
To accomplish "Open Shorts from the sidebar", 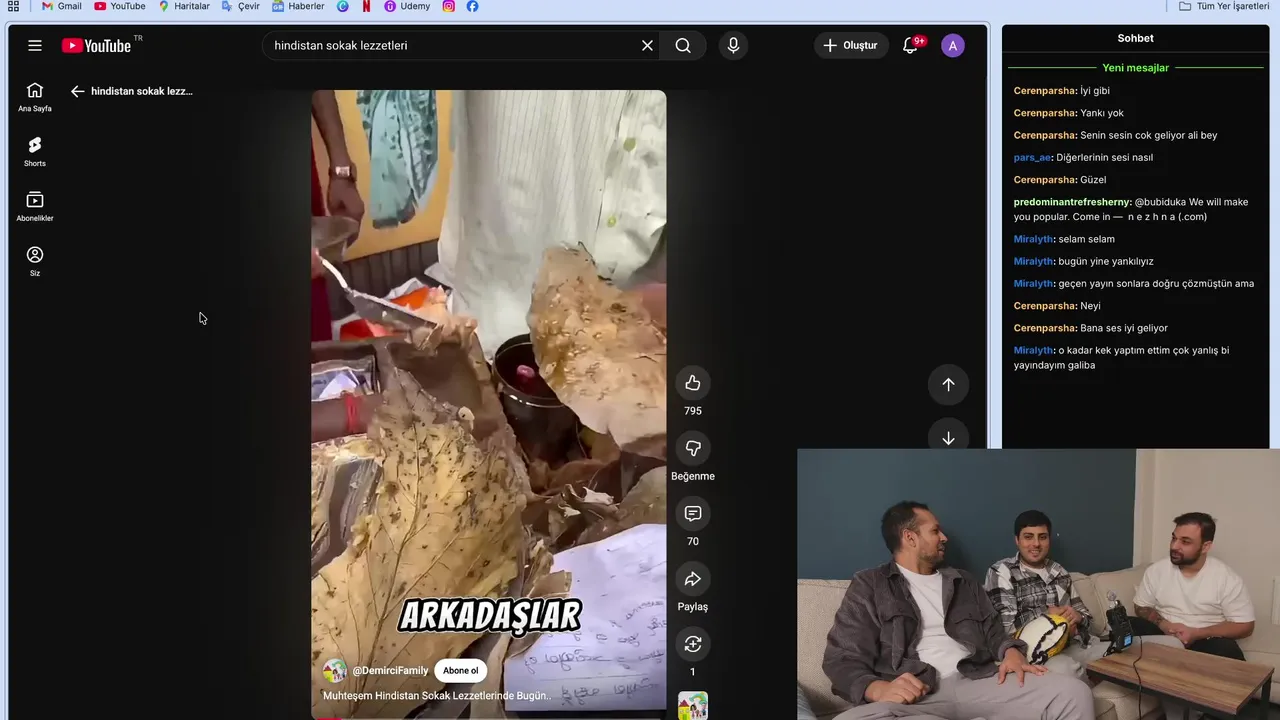I will [x=35, y=152].
